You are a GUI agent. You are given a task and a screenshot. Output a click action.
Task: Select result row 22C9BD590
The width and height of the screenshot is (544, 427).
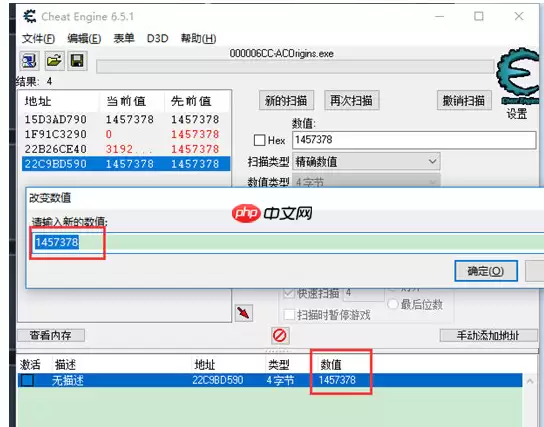click(125, 164)
